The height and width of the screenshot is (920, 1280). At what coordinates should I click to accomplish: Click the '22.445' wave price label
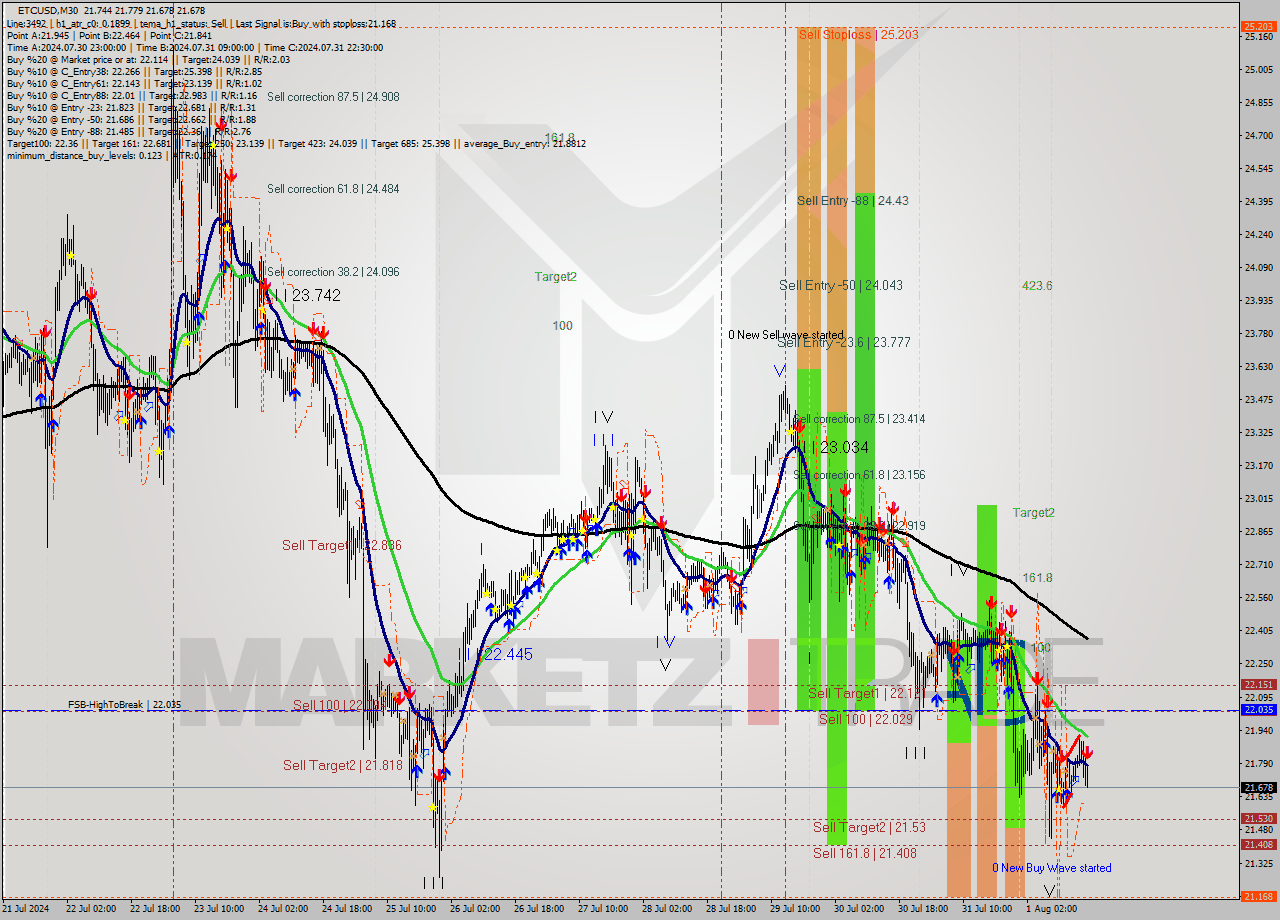507,655
